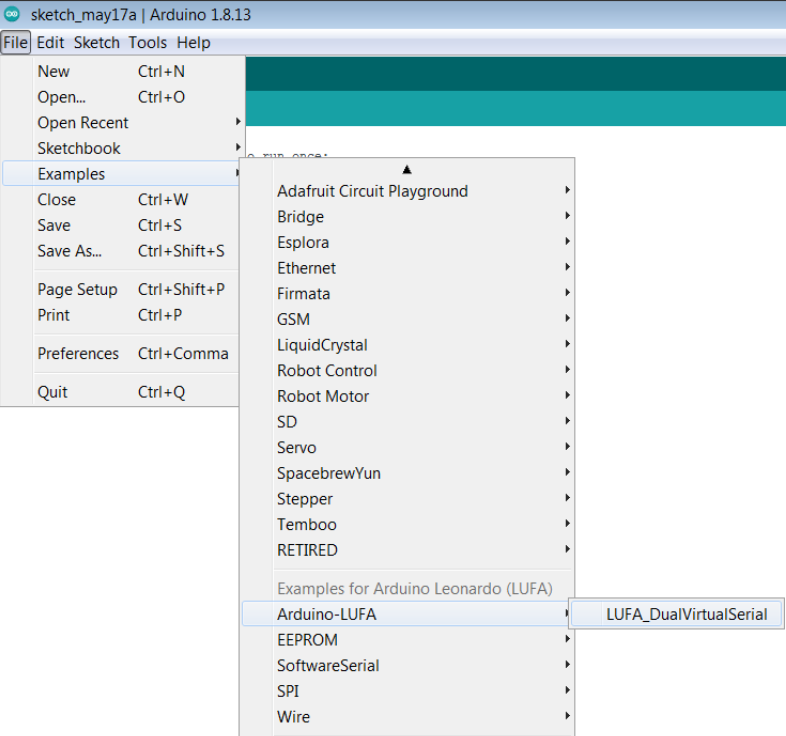
Task: Expand Adafruit Circuit Playground examples
Action: (x=407, y=191)
